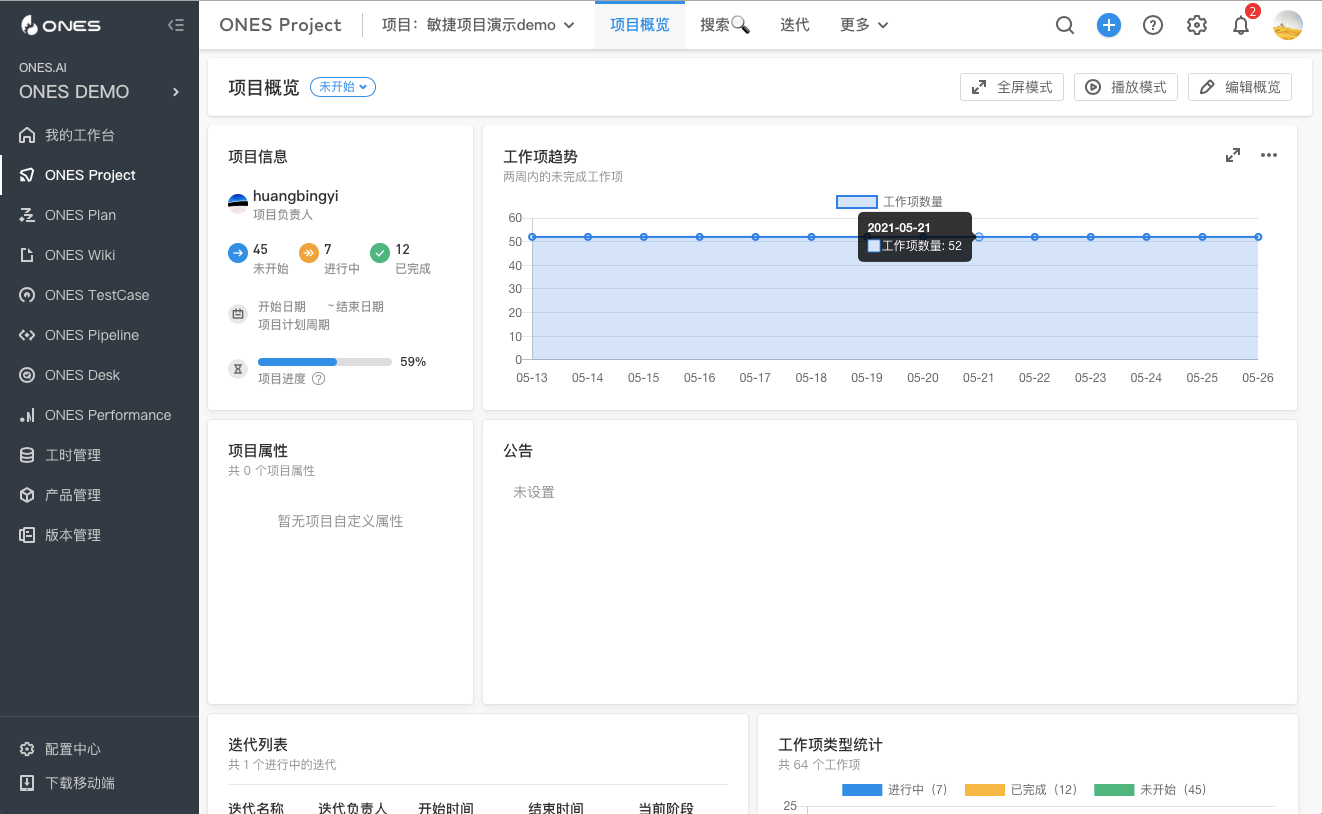Toggle the 已完成 legend item
Image resolution: width=1322 pixels, height=814 pixels.
[1019, 789]
